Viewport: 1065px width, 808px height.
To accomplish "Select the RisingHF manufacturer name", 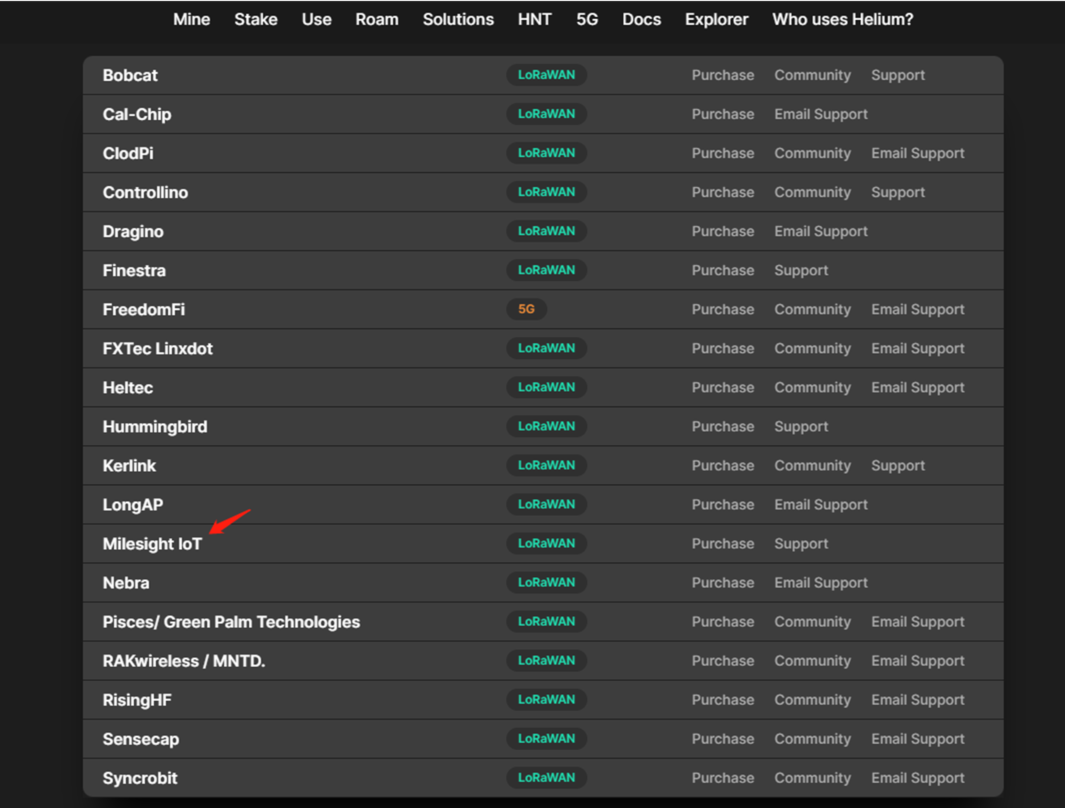I will (137, 700).
